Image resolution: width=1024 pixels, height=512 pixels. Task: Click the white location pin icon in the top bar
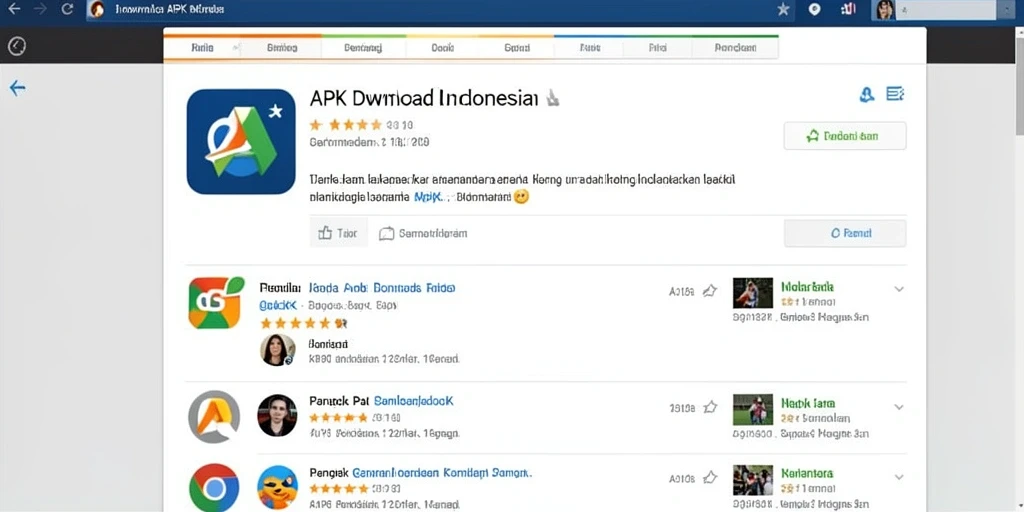click(814, 9)
